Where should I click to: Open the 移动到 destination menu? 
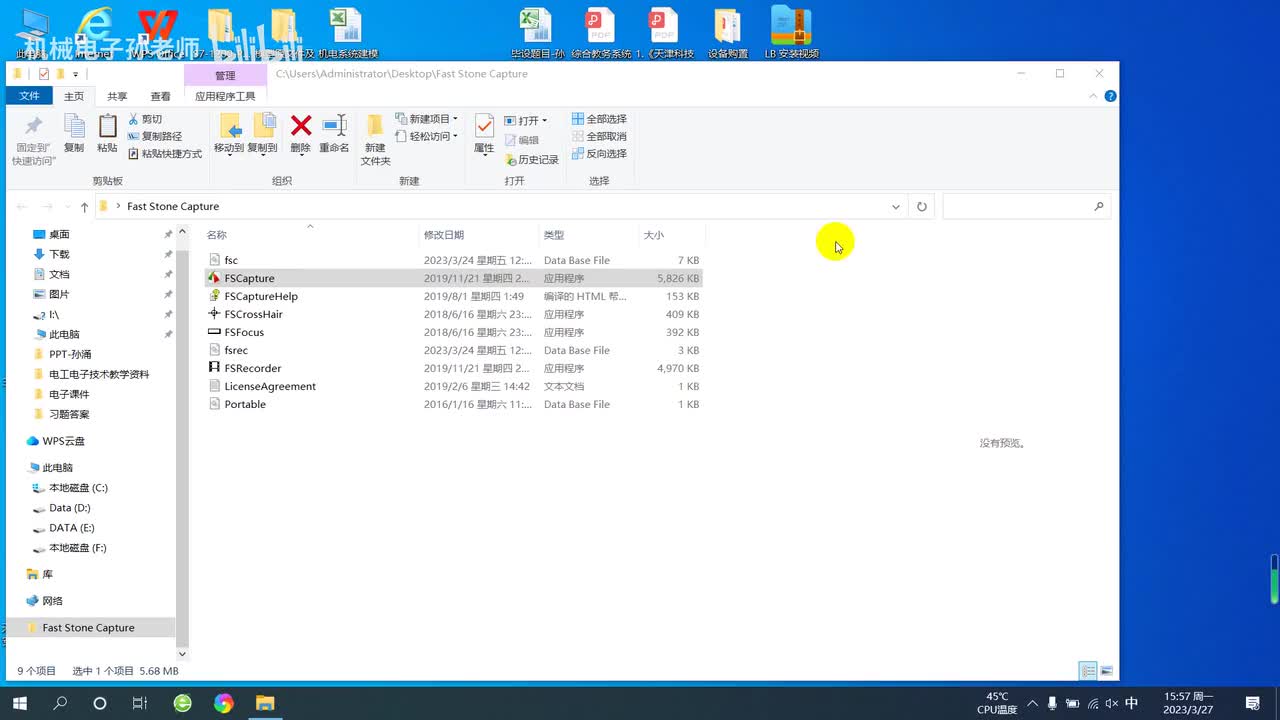[229, 134]
